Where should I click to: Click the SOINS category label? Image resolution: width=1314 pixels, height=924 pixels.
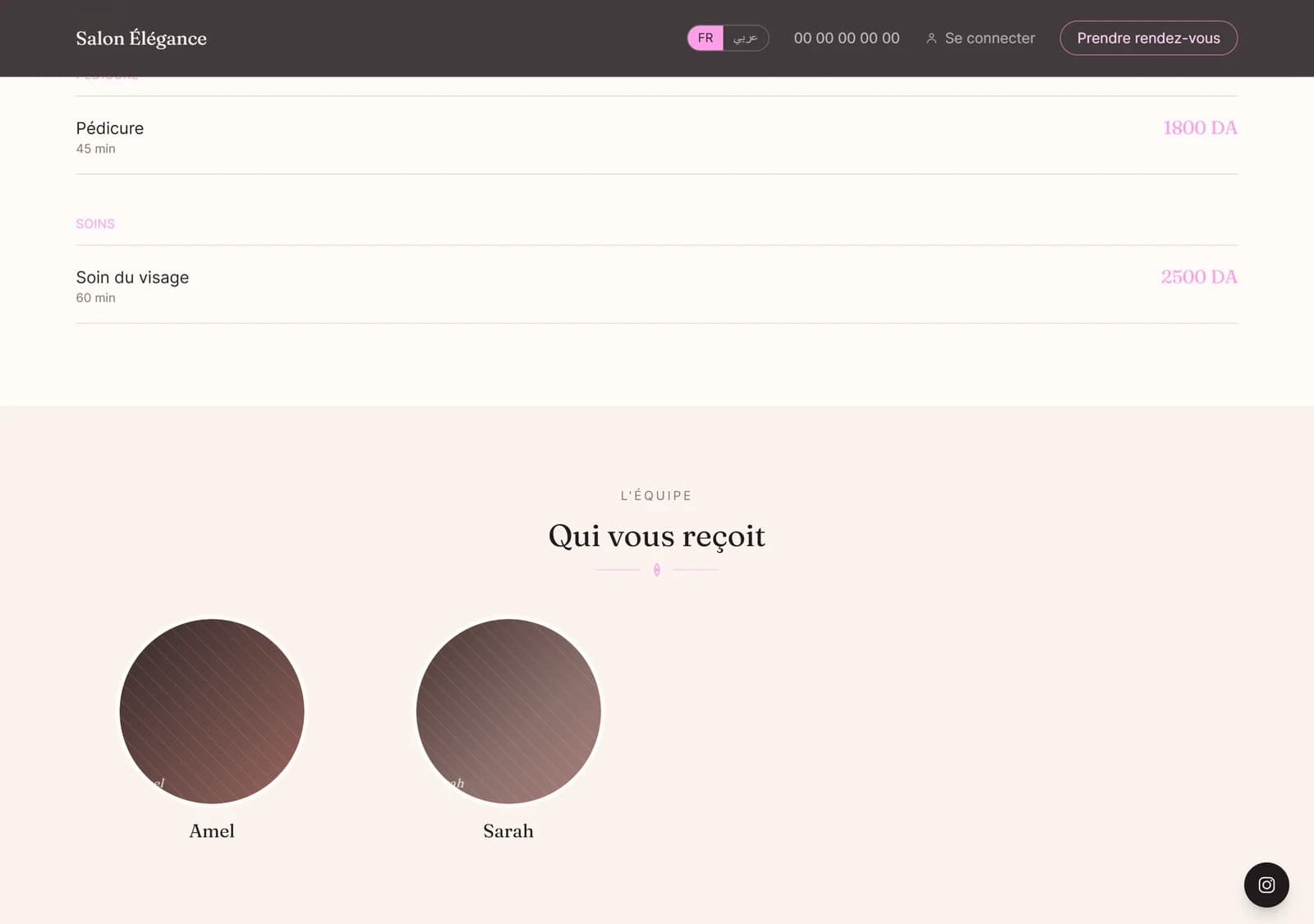pos(95,224)
